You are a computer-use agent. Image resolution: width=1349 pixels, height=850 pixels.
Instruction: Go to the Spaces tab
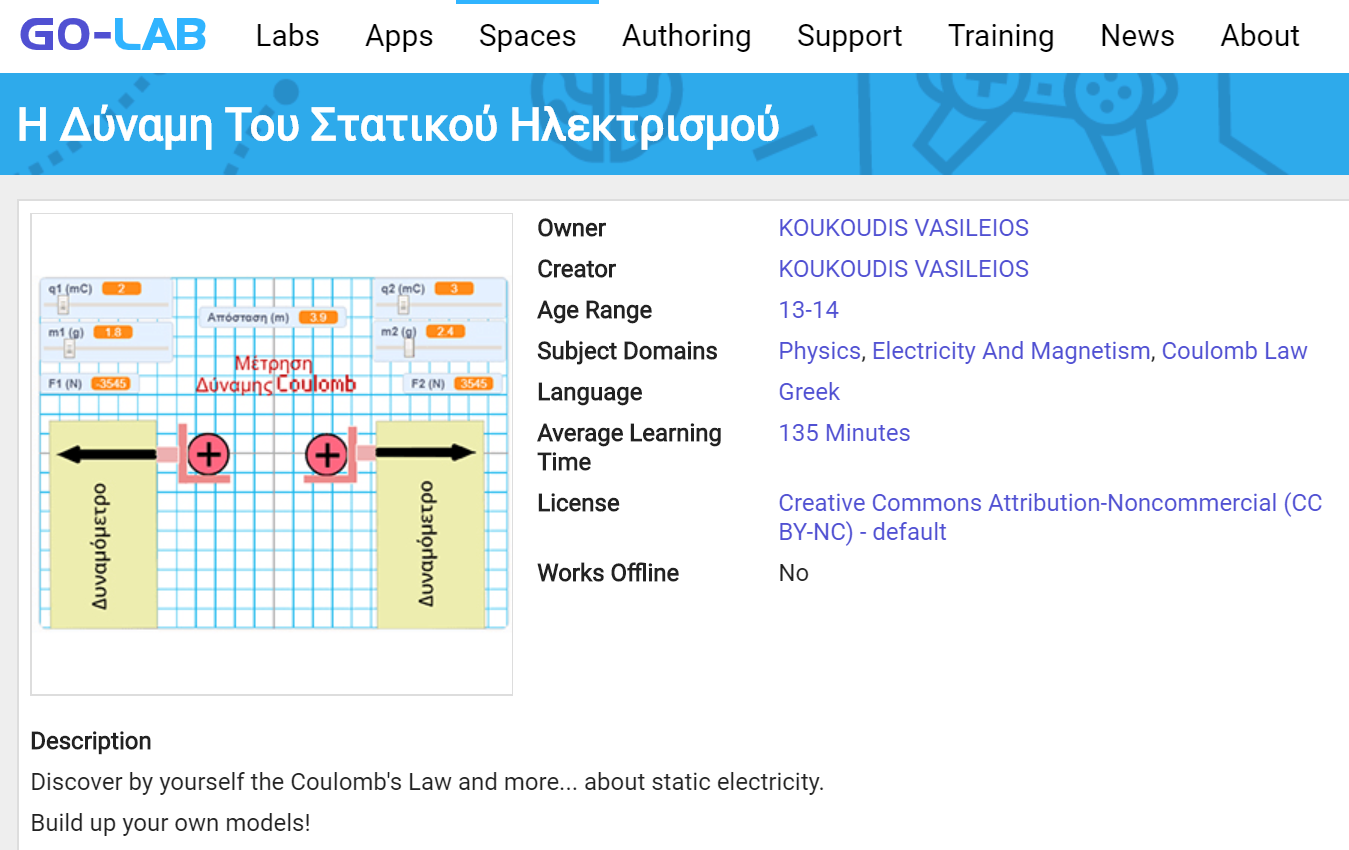(x=527, y=36)
